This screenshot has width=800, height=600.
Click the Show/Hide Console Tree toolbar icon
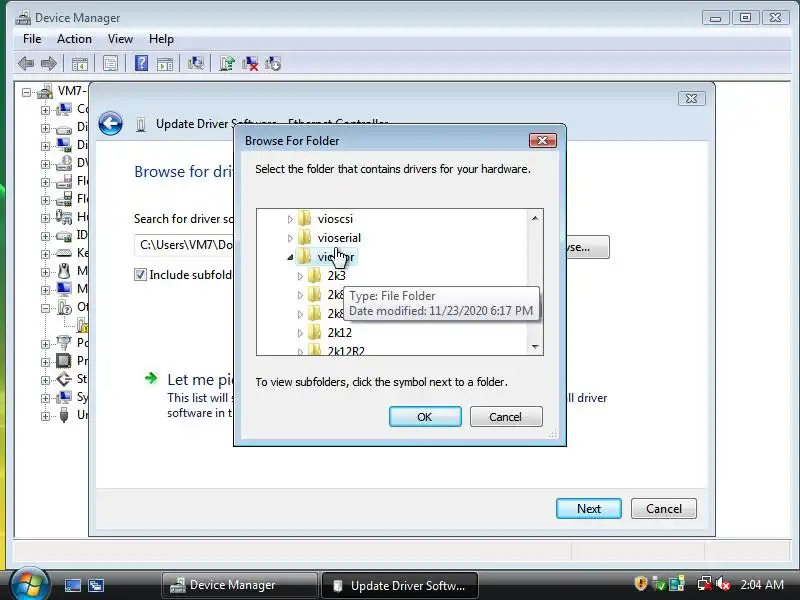[80, 64]
